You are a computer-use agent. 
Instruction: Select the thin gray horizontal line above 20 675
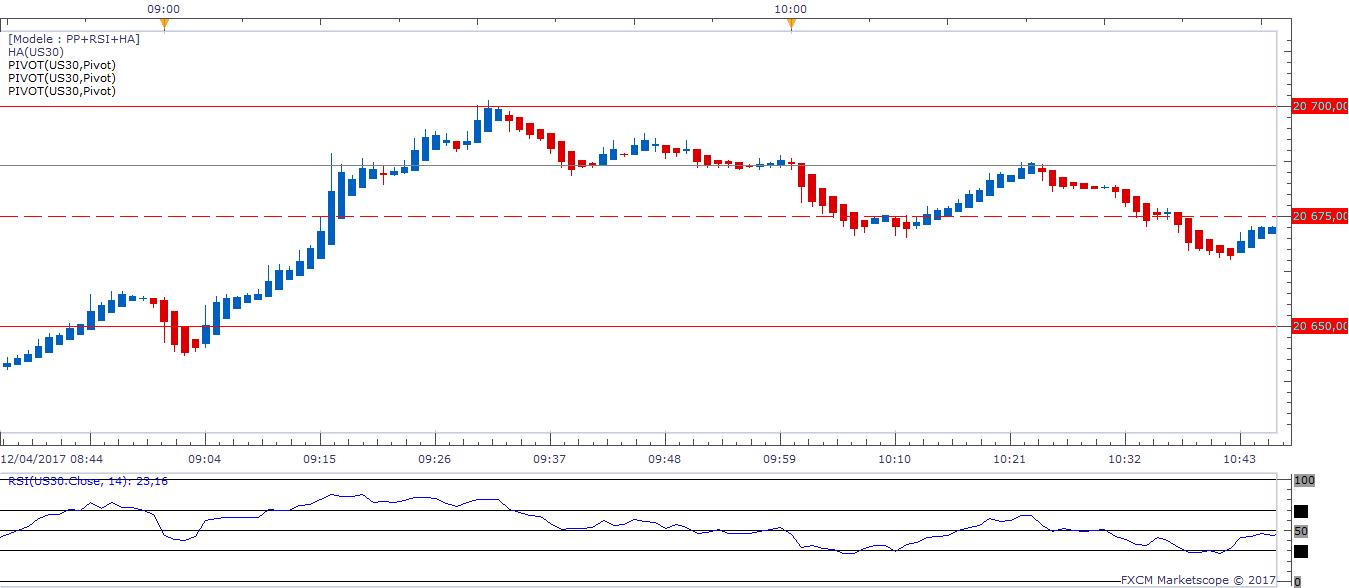pyautogui.click(x=640, y=165)
